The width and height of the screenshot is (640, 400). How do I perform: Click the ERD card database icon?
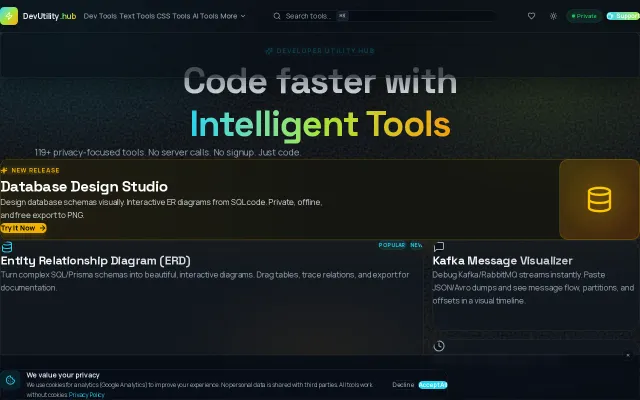click(7, 247)
